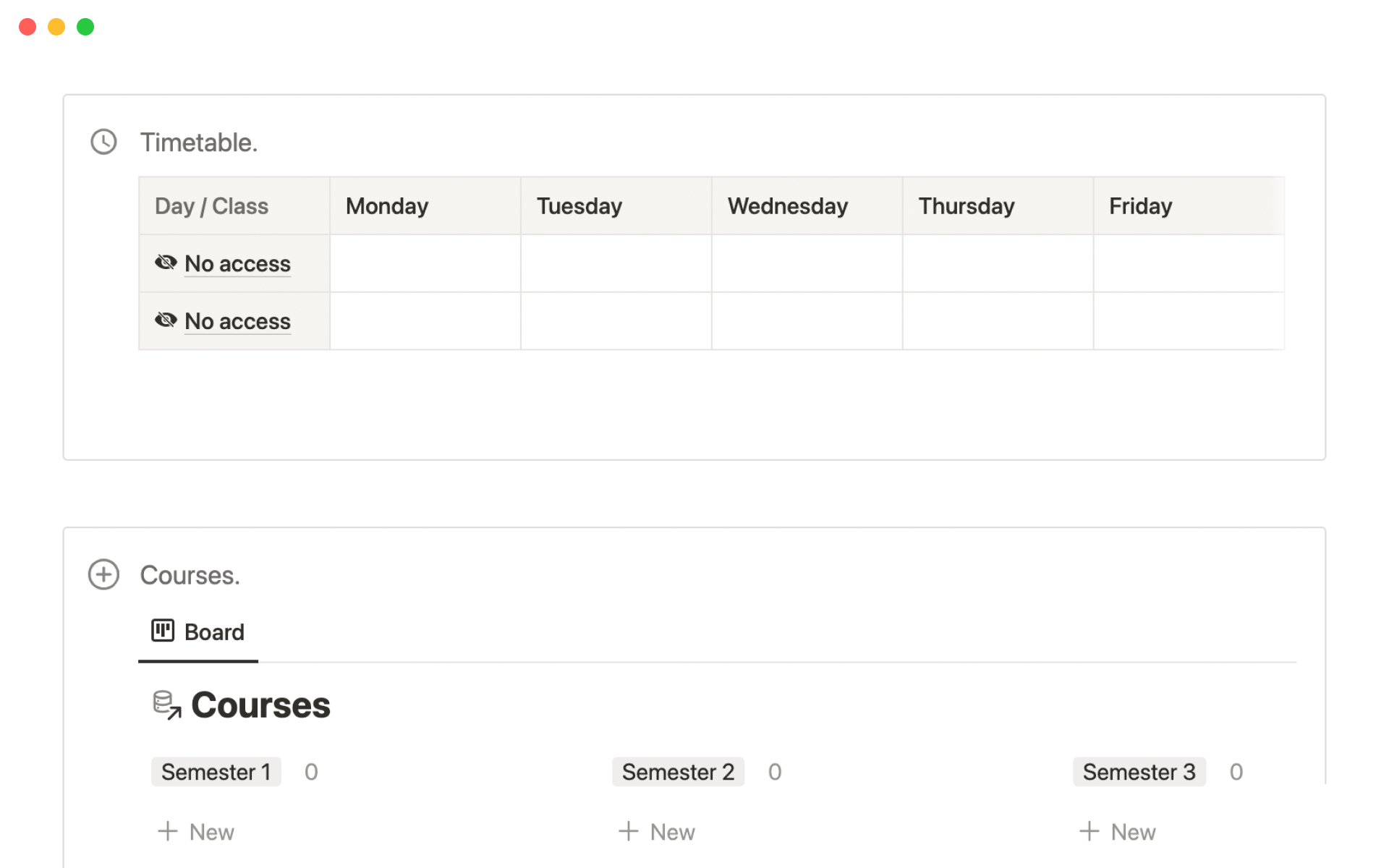Click the Semester 2 group label
Image resolution: width=1389 pixels, height=868 pixels.
(678, 772)
